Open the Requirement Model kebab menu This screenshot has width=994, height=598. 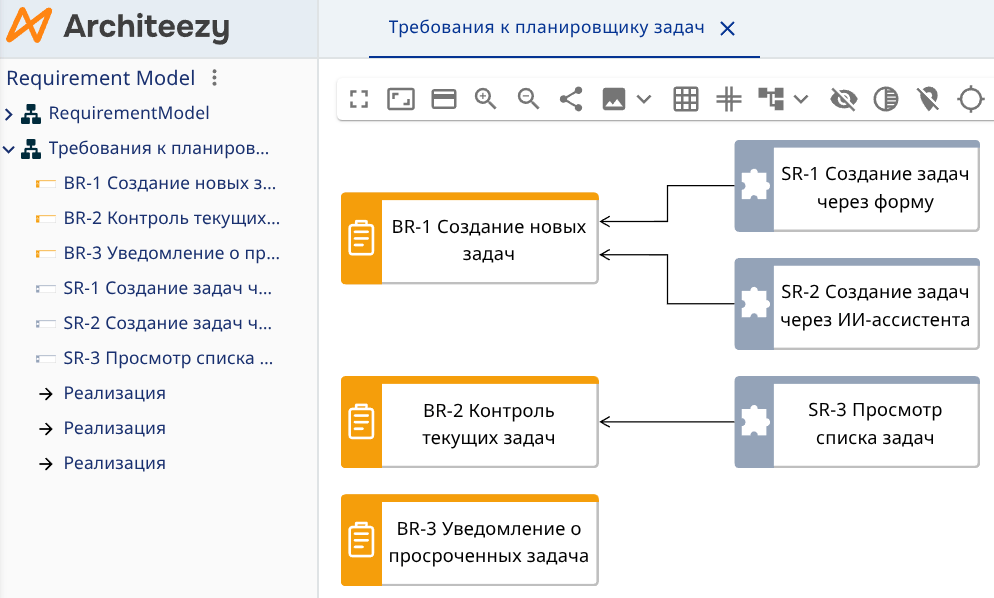coord(214,77)
